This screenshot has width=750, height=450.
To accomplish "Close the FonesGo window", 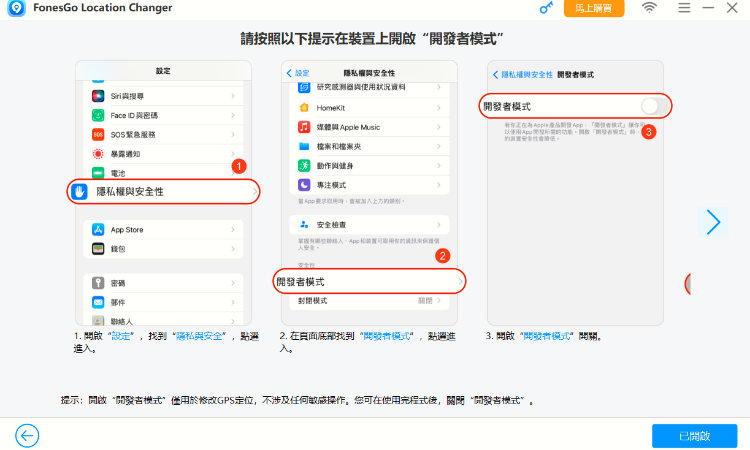I will tap(732, 8).
